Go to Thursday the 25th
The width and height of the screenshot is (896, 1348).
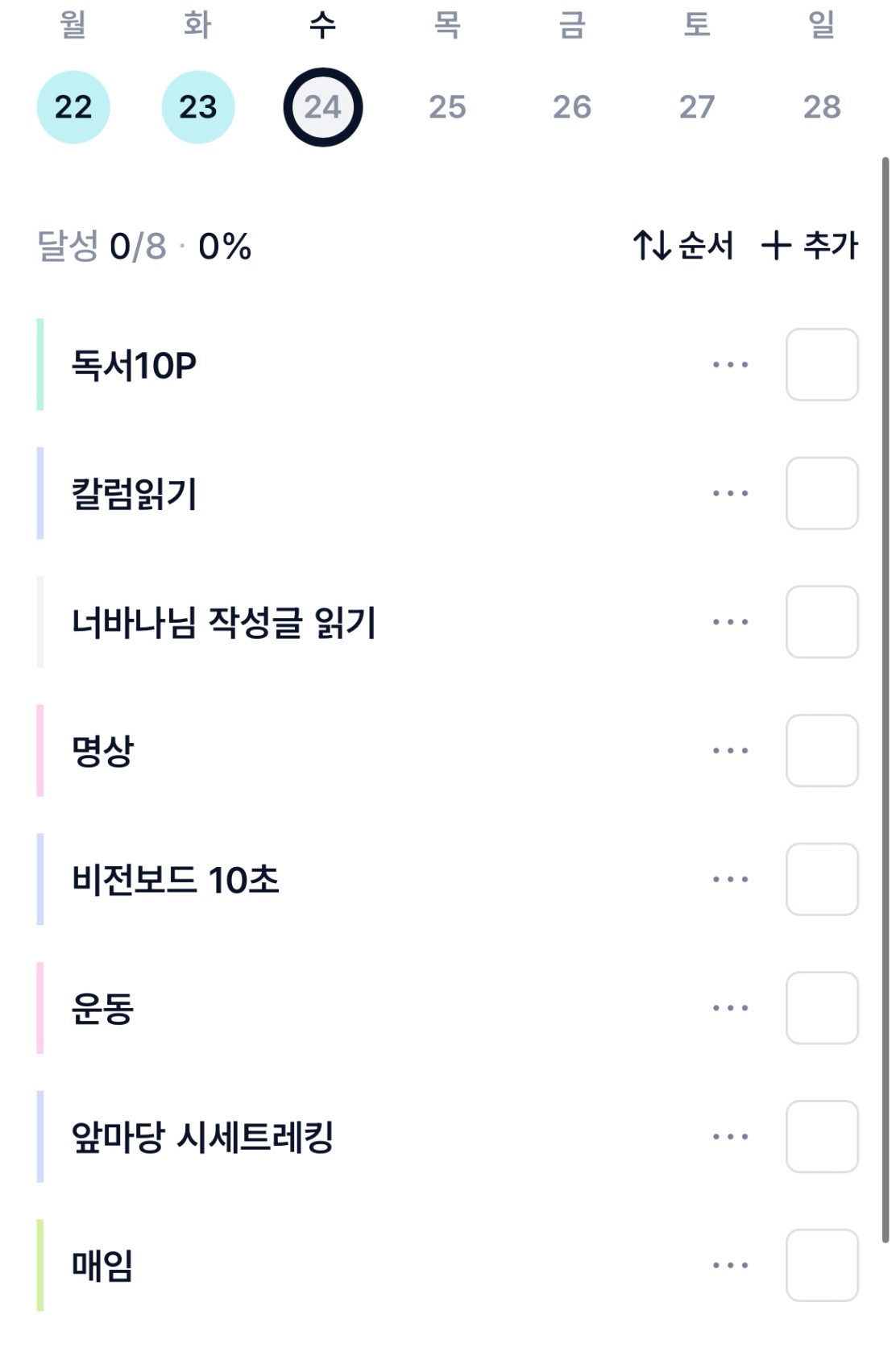(447, 107)
